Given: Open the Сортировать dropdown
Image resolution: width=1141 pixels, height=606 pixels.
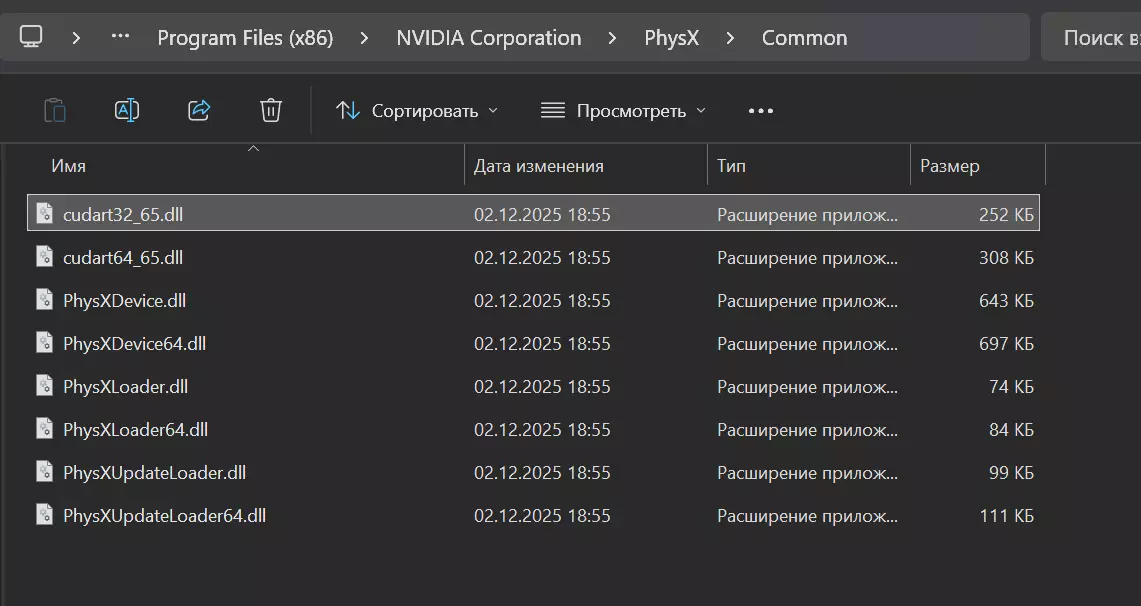Looking at the screenshot, I should tap(417, 111).
